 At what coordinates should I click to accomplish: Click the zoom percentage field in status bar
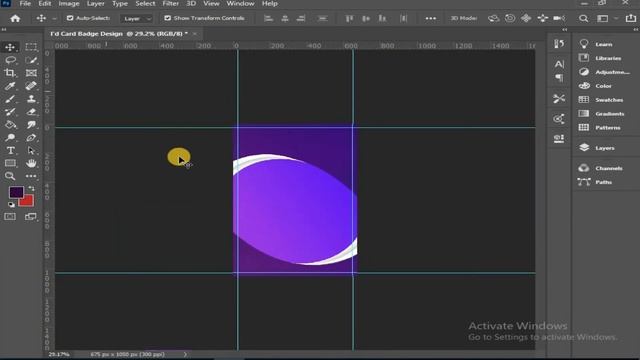pyautogui.click(x=59, y=354)
